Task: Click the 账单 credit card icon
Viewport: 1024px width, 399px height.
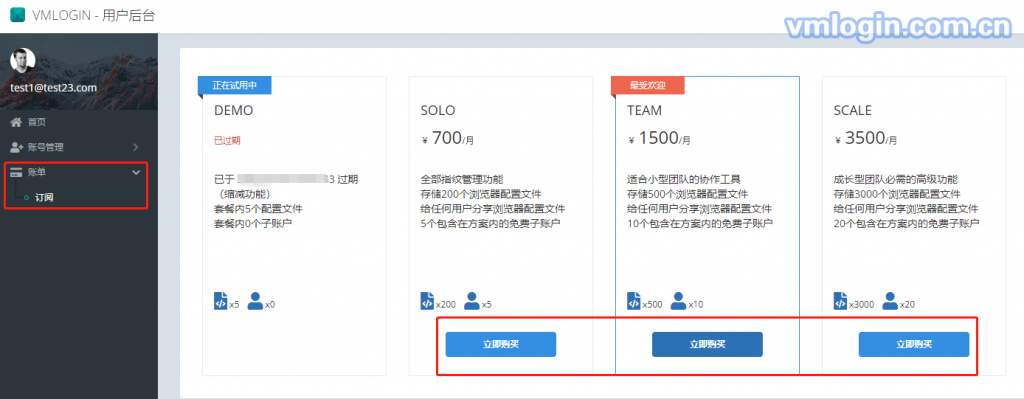Action: pos(16,172)
